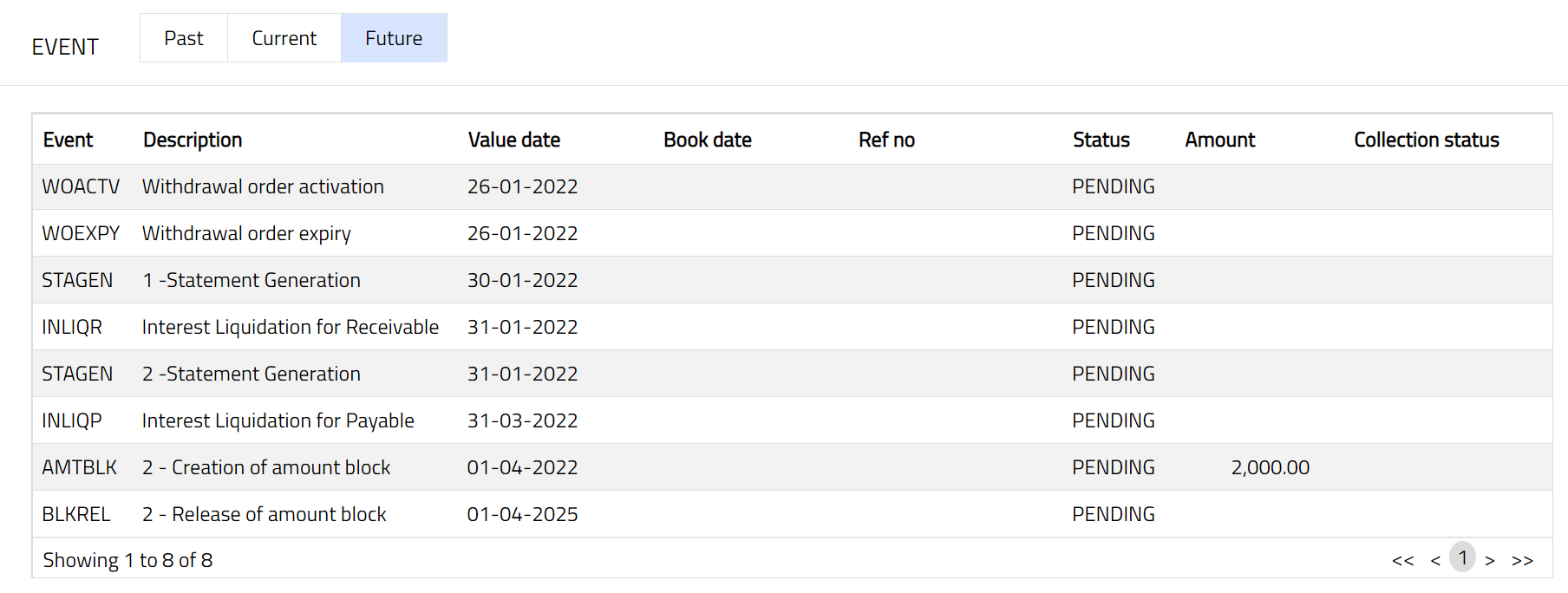Select the WOACTV withdrawal order activation row
This screenshot has width=1568, height=593.
pyautogui.click(x=263, y=186)
